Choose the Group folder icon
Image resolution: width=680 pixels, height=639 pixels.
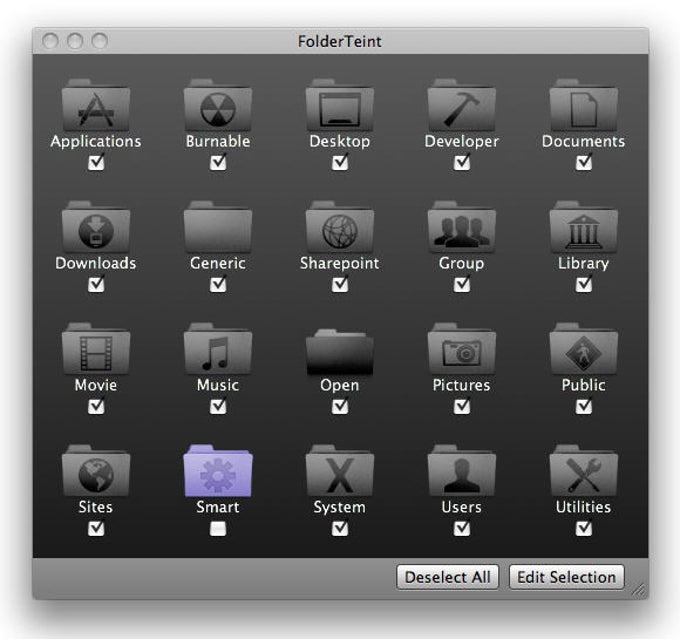(x=461, y=227)
